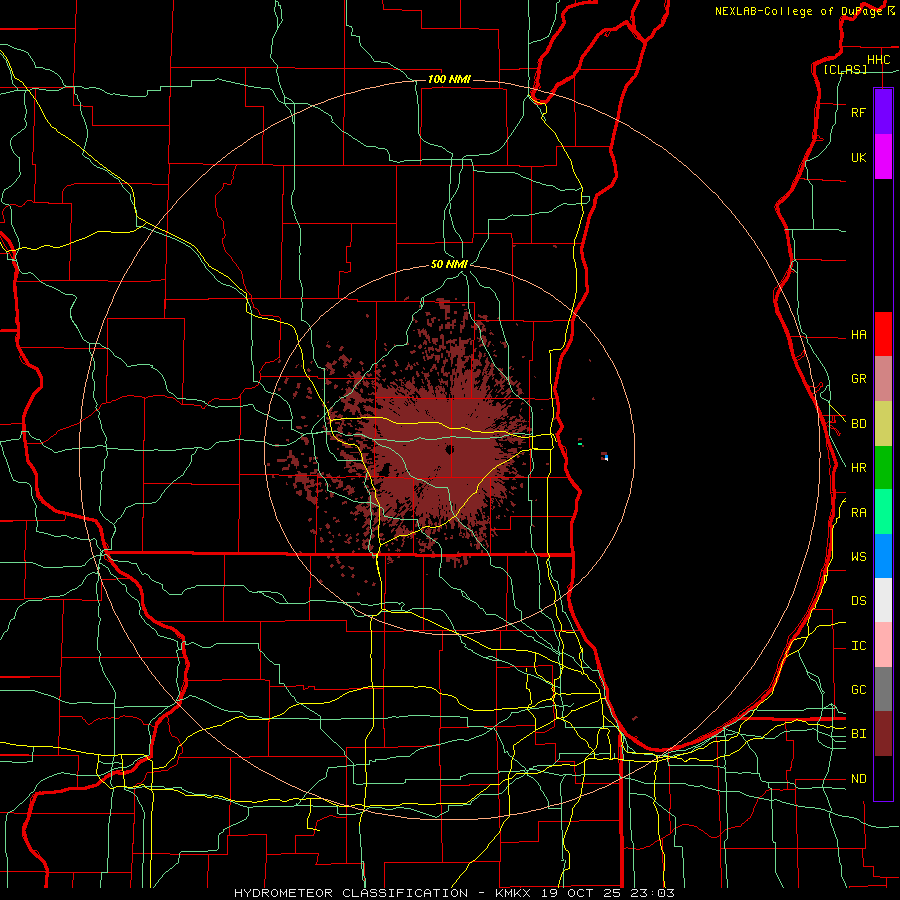Click the 'HA' legend label
Viewport: 900px width, 900px height.
click(858, 335)
